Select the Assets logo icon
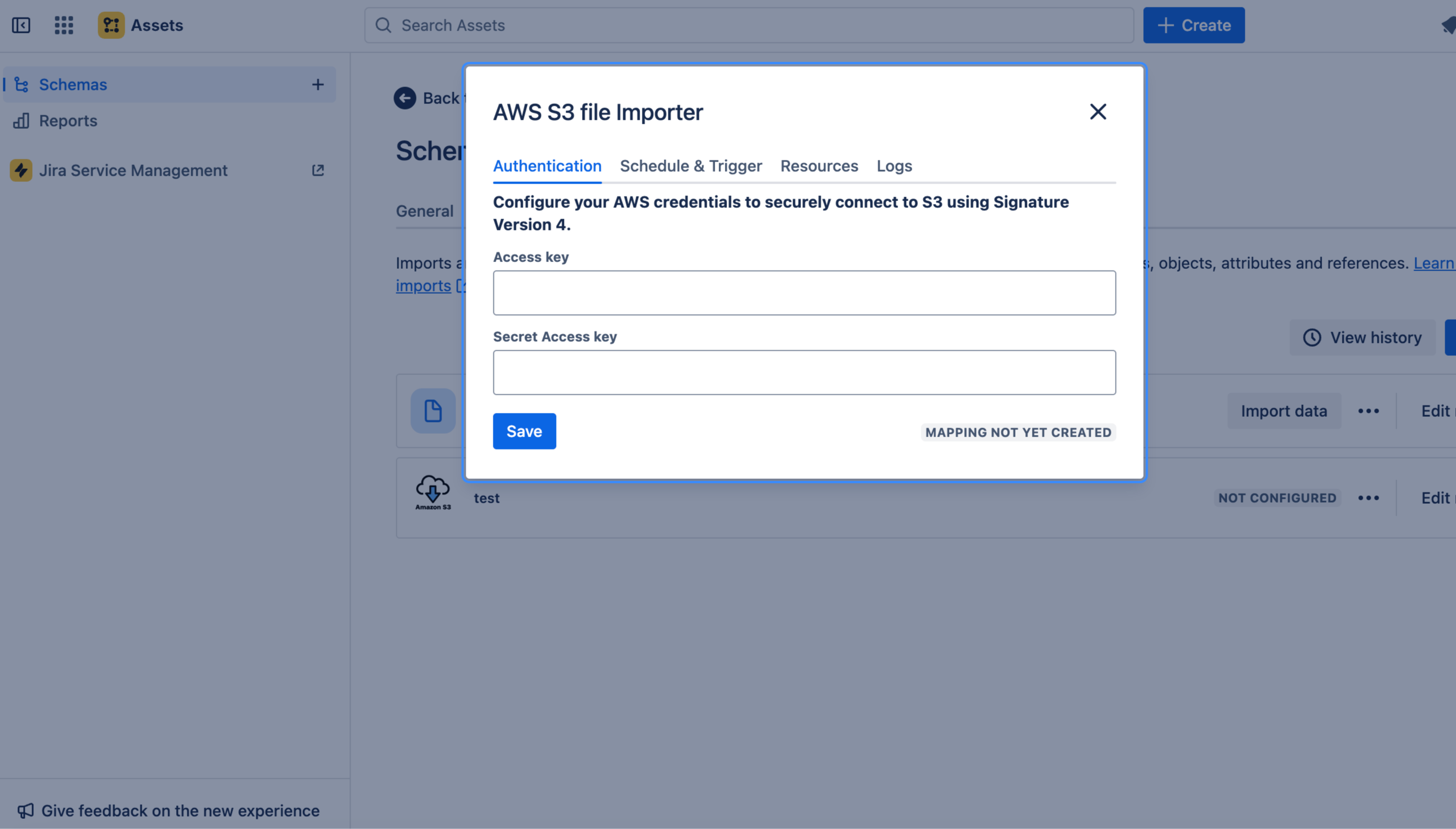The image size is (1456, 829). (x=112, y=25)
